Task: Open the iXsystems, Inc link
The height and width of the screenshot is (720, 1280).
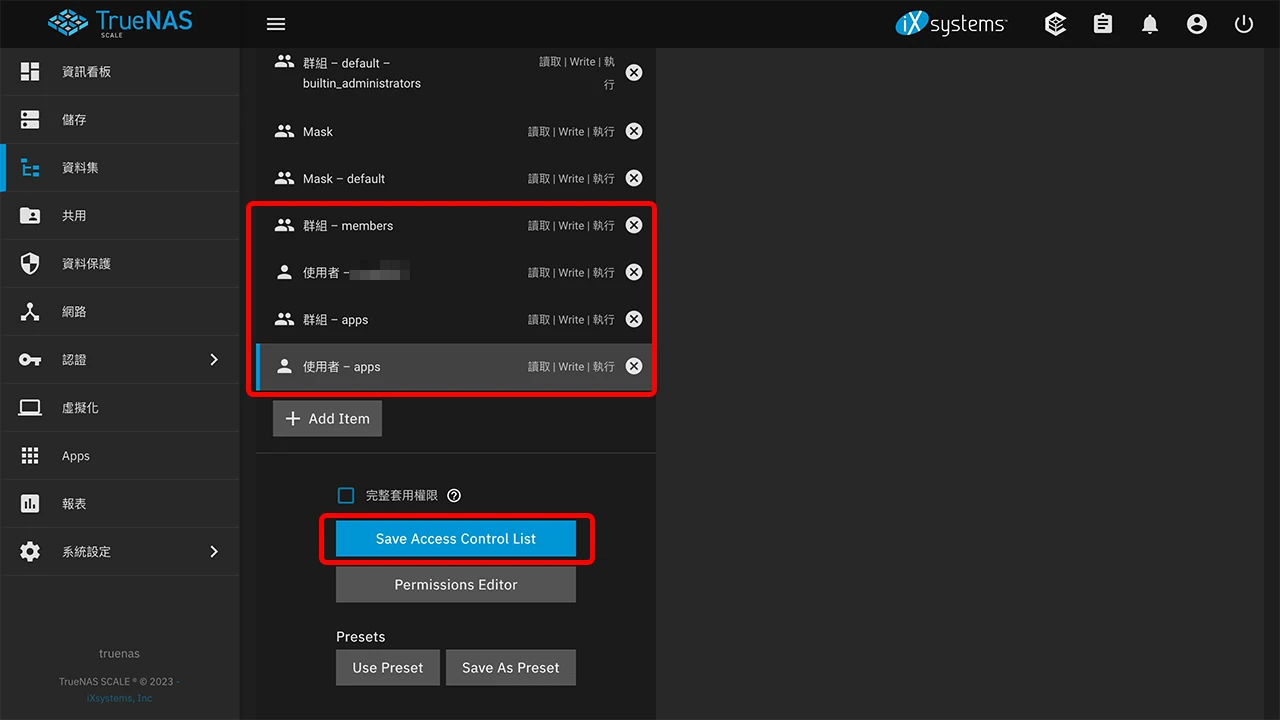Action: (x=119, y=697)
